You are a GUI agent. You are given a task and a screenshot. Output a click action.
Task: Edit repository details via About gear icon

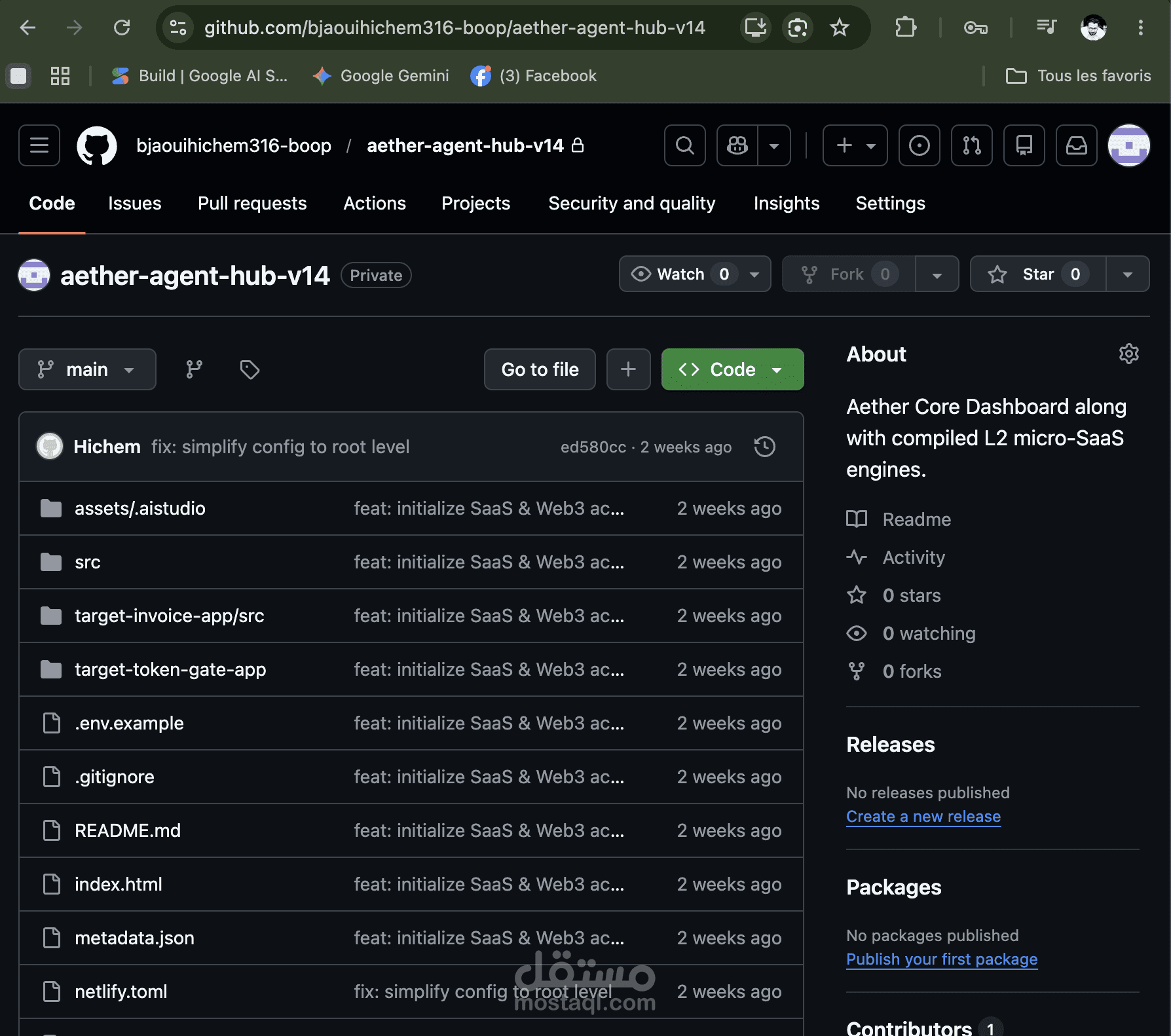pos(1128,354)
